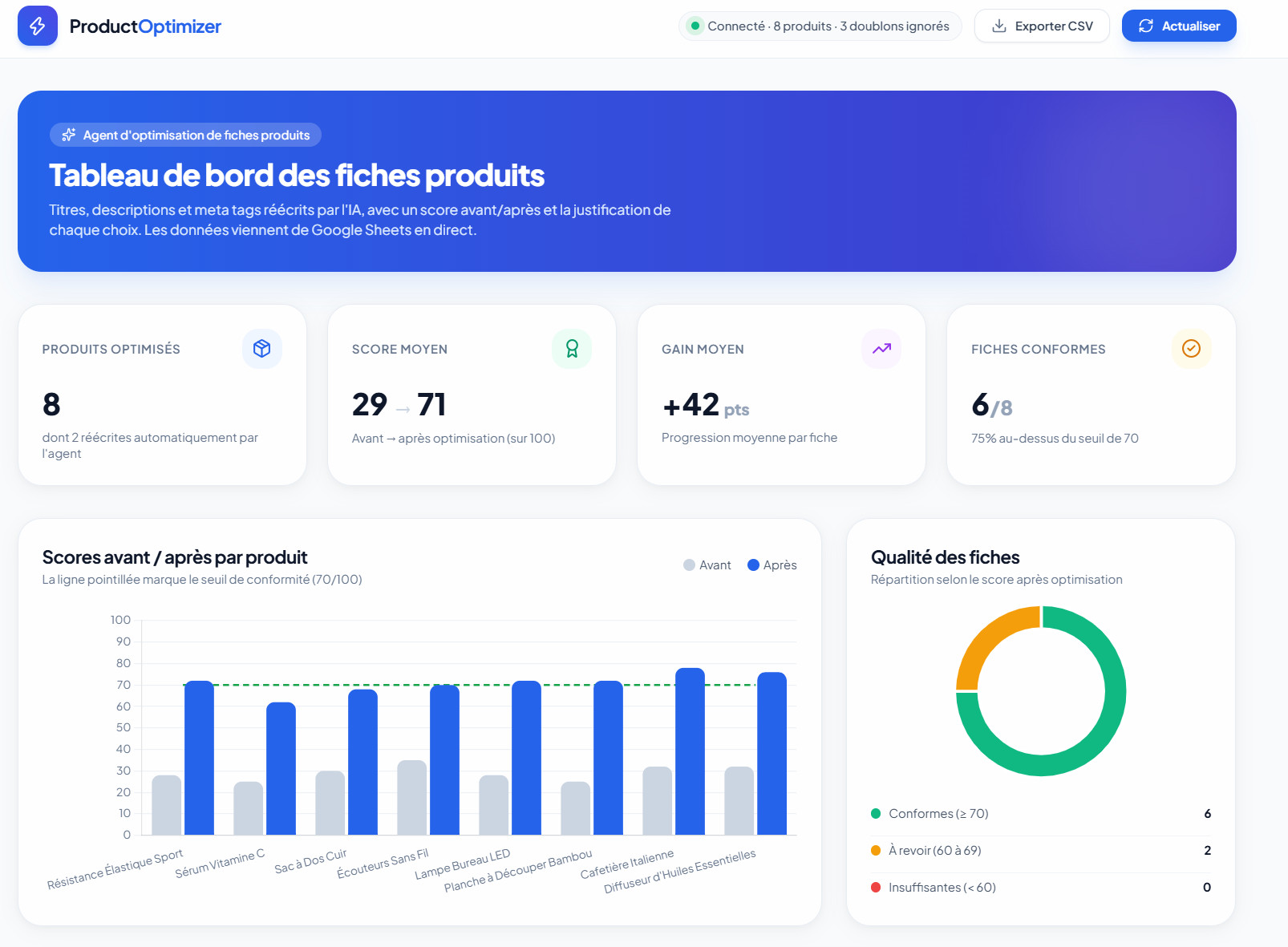Click the download icon in Exporter CSV
Image resolution: width=1288 pixels, height=947 pixels.
click(x=999, y=26)
